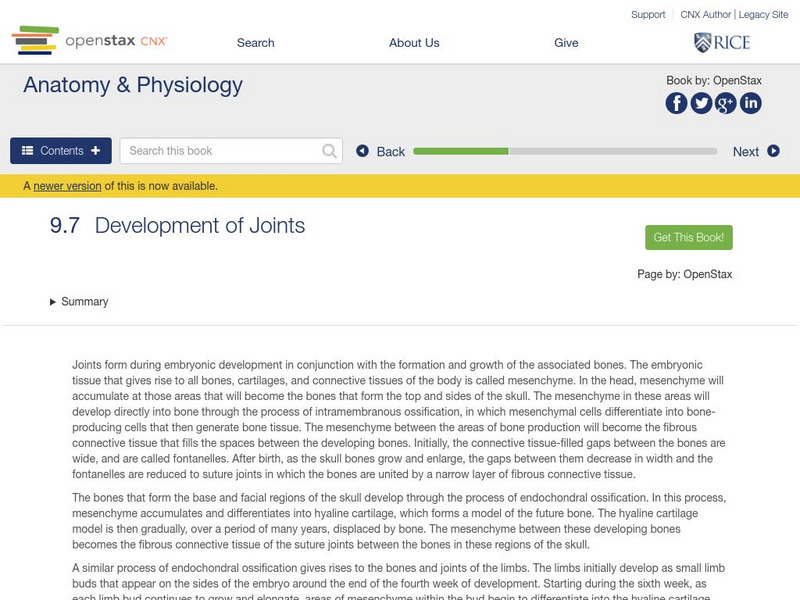Open the About Us menu item
The width and height of the screenshot is (800, 600).
pos(414,43)
